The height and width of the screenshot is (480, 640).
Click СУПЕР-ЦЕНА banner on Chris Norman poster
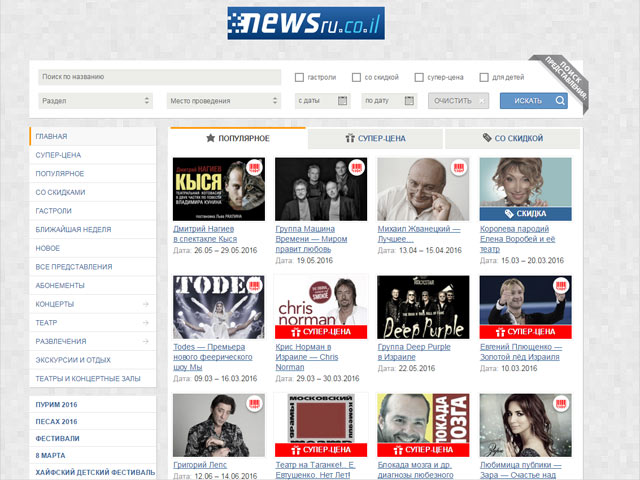pyautogui.click(x=321, y=332)
